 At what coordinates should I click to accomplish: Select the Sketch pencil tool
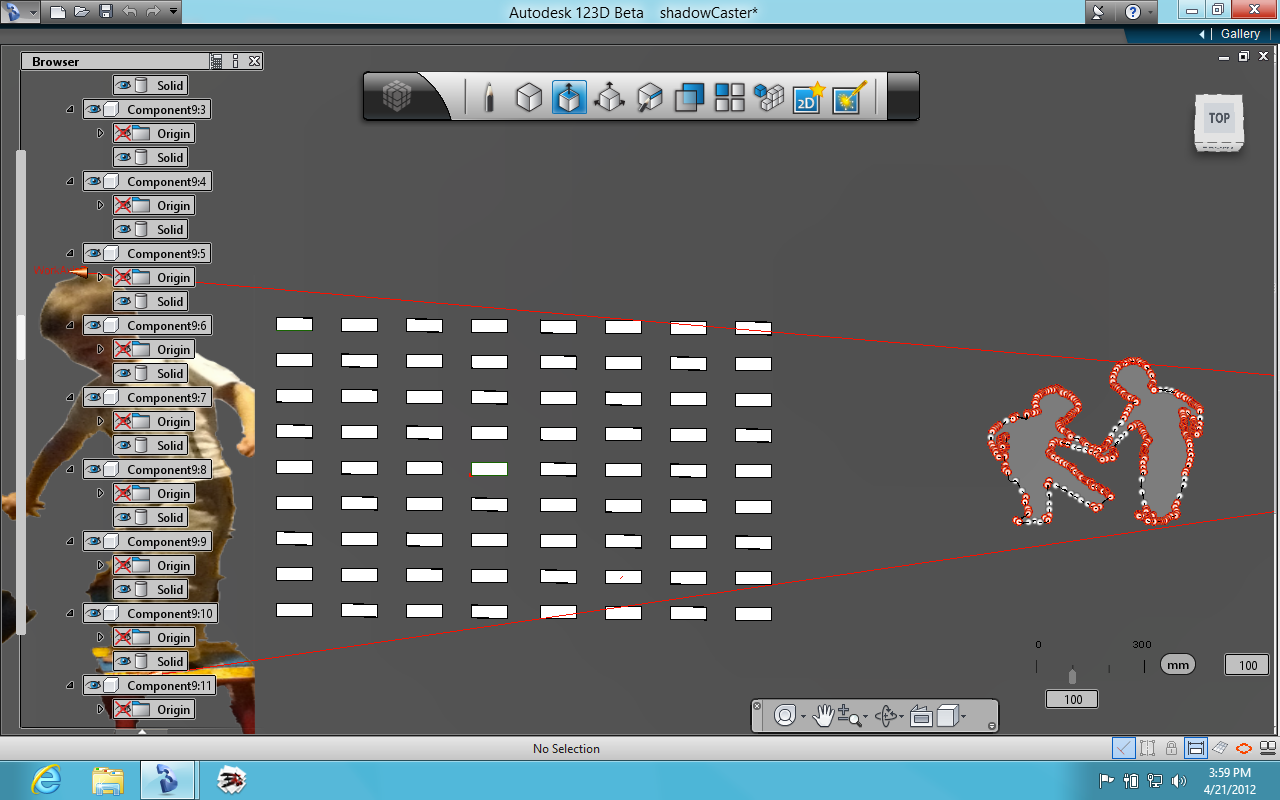(489, 98)
